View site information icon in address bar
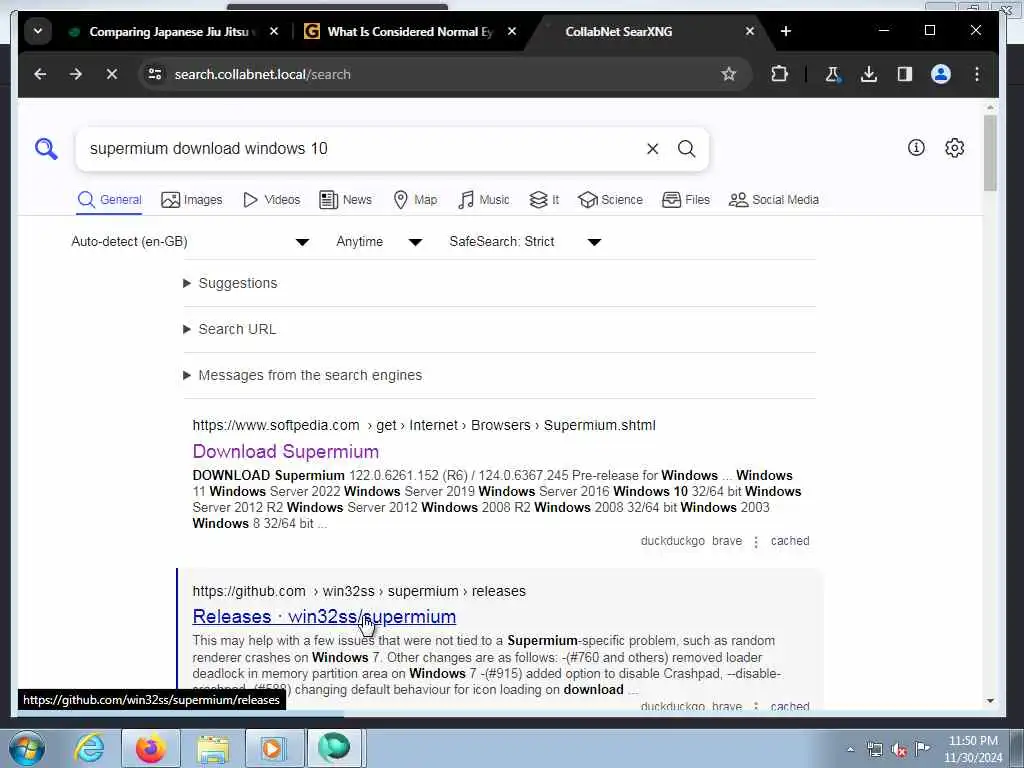Screen dimensions: 1024x768 [x=155, y=74]
